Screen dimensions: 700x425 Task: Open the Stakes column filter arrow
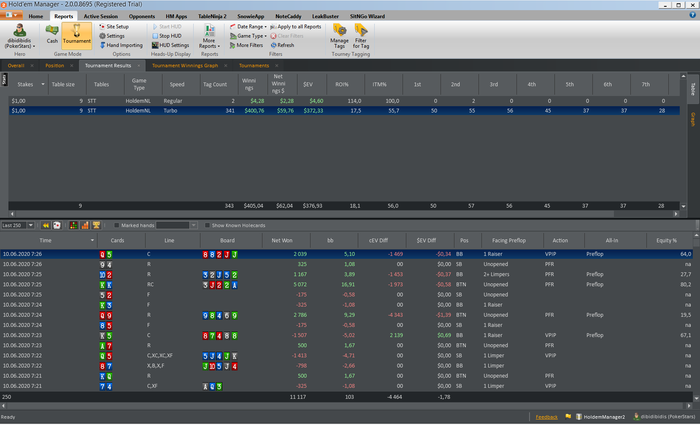coord(43,84)
